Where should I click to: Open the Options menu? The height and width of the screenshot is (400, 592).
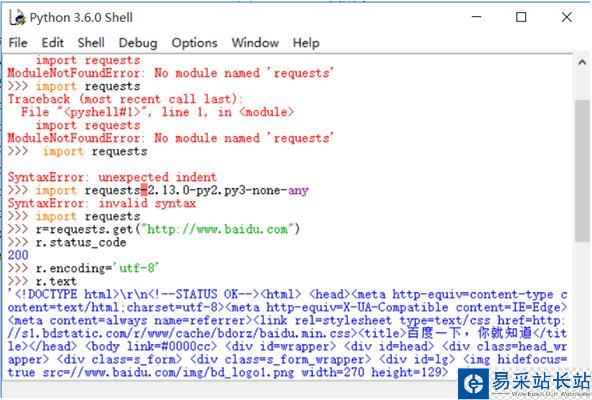coord(194,43)
